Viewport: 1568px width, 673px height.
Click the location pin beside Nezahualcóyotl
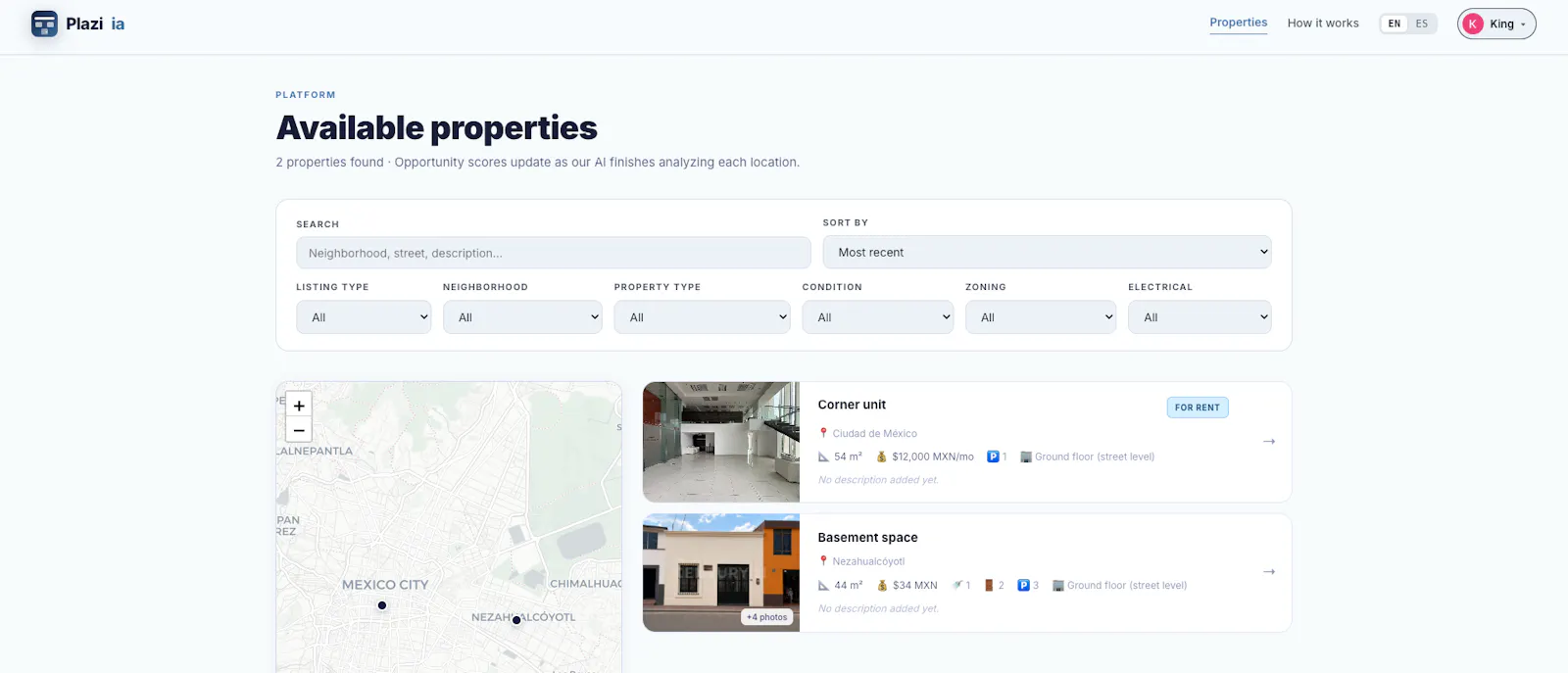tap(823, 561)
